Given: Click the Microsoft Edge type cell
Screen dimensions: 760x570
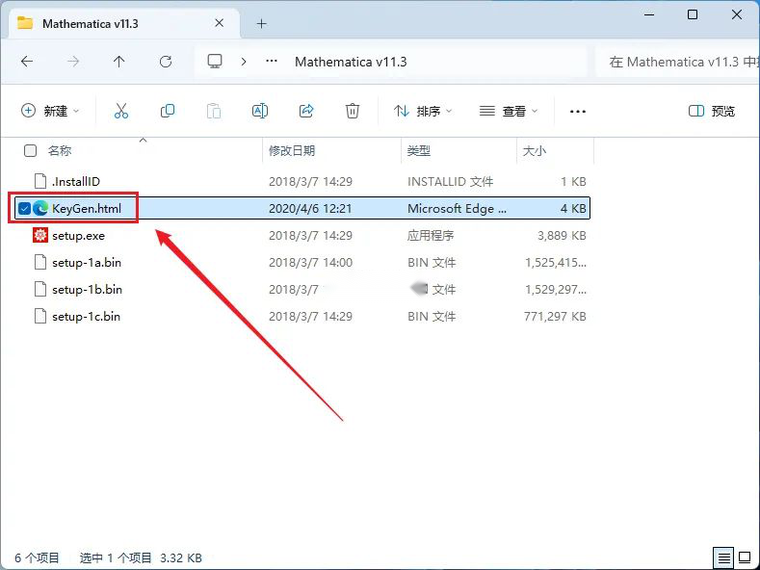Looking at the screenshot, I should coord(457,208).
